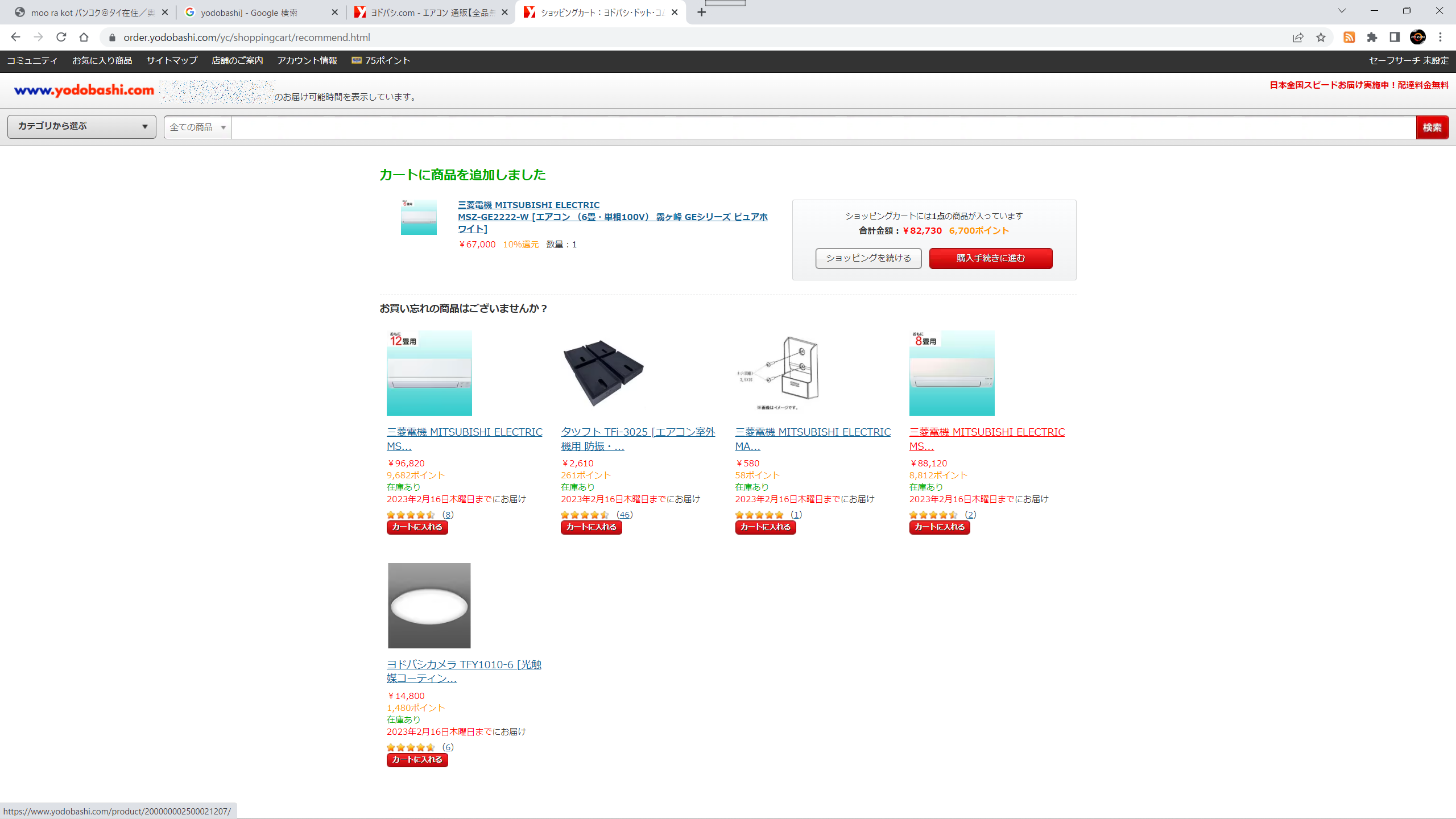
Task: Open a new browser tab
Action: click(702, 13)
